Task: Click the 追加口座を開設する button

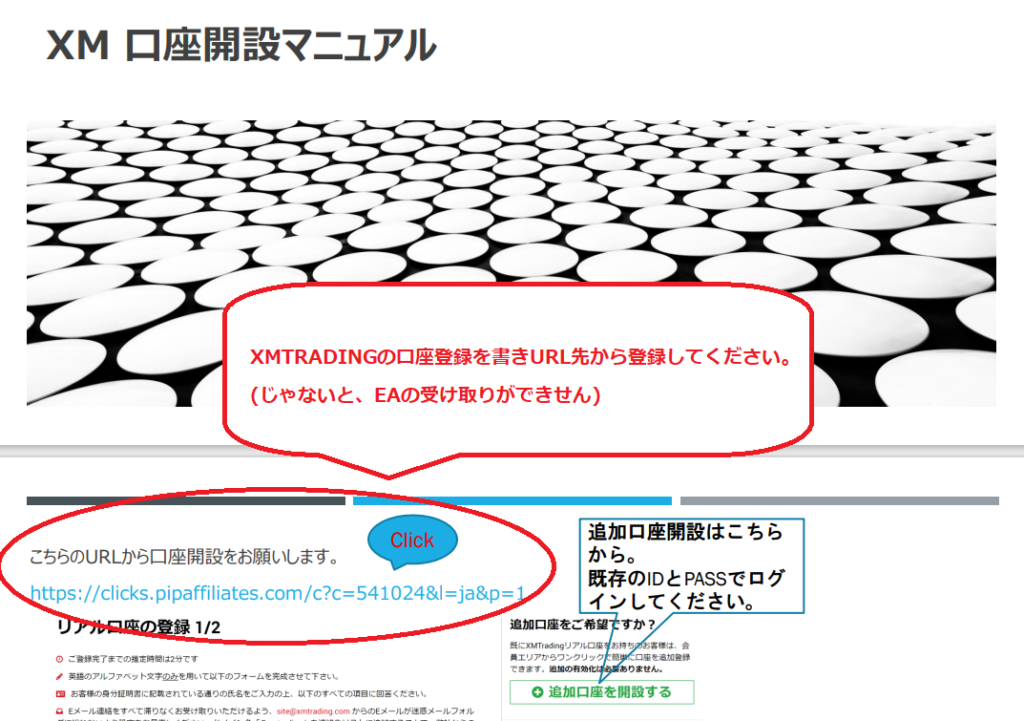Action: click(x=601, y=692)
